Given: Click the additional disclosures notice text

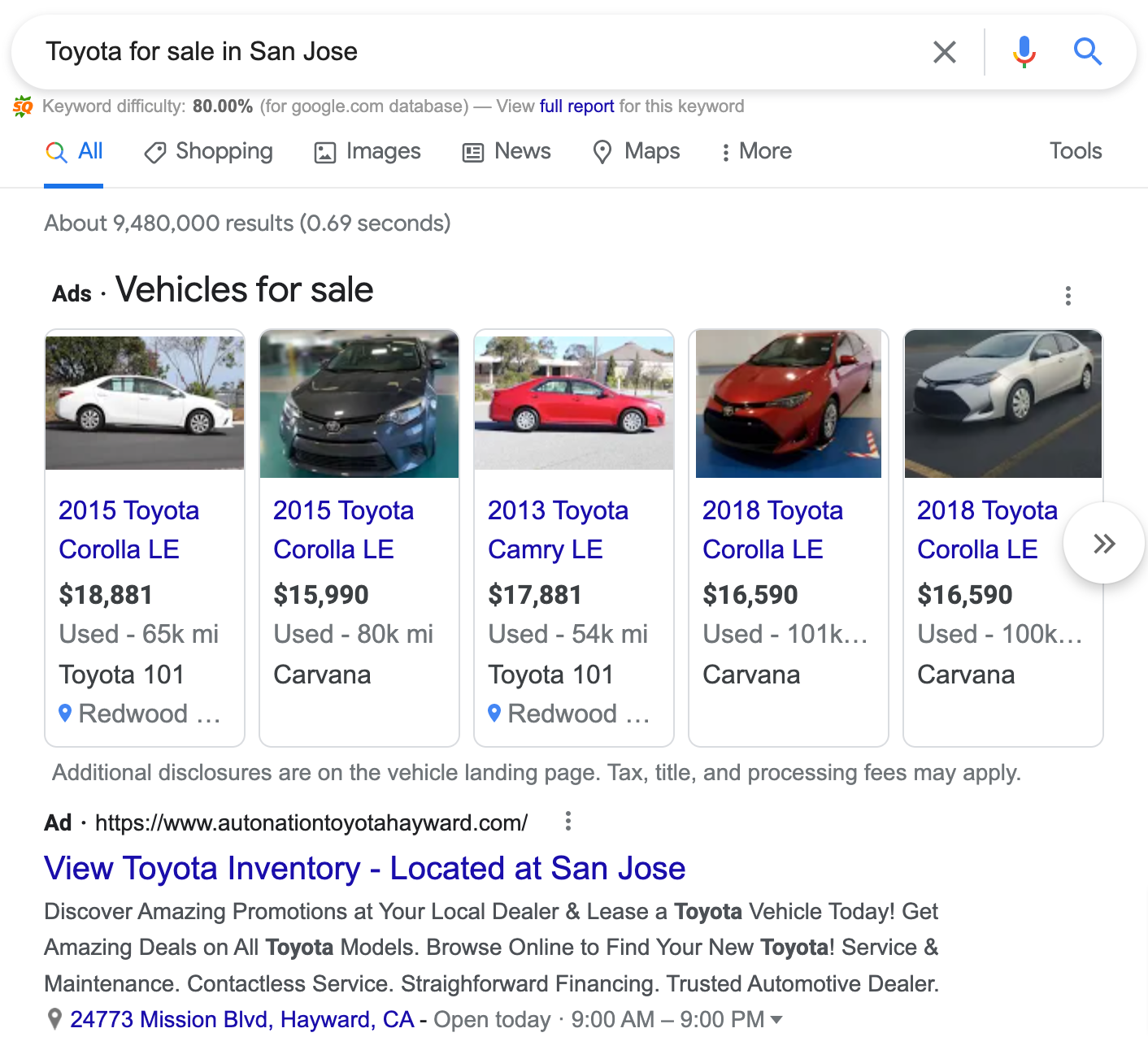Looking at the screenshot, I should (x=537, y=773).
